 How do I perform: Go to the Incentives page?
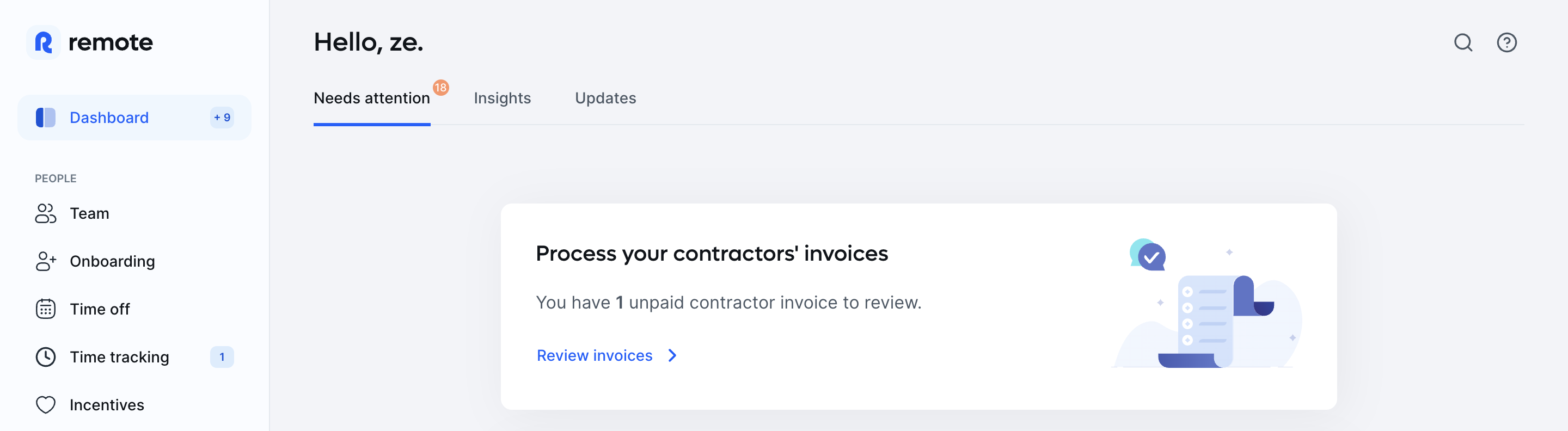[107, 404]
